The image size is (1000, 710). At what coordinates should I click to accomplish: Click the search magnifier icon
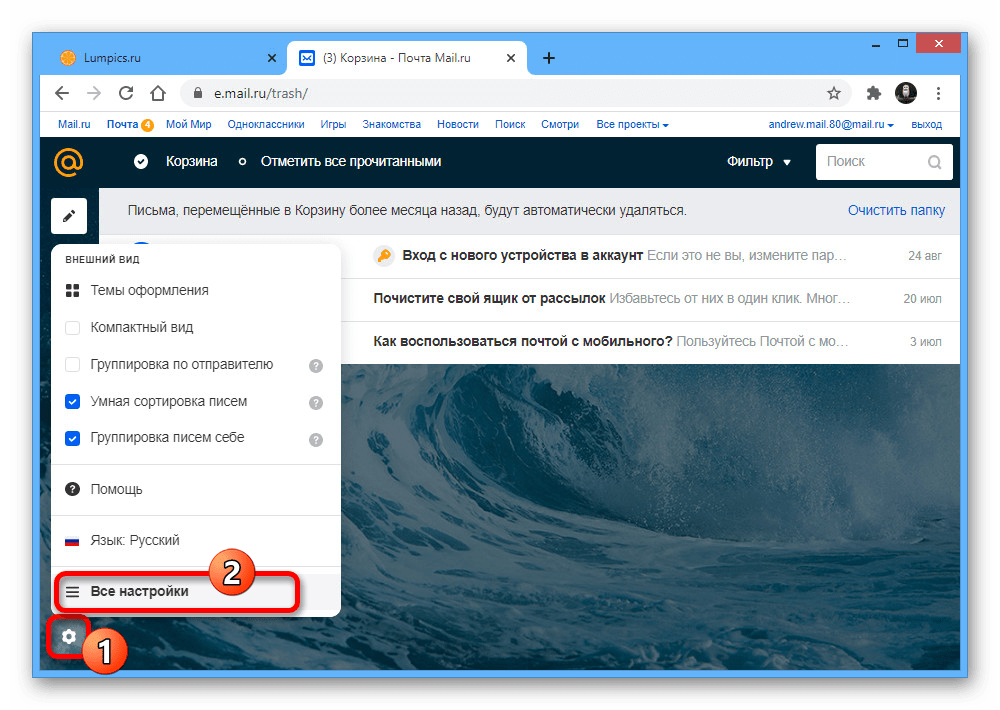coord(934,162)
